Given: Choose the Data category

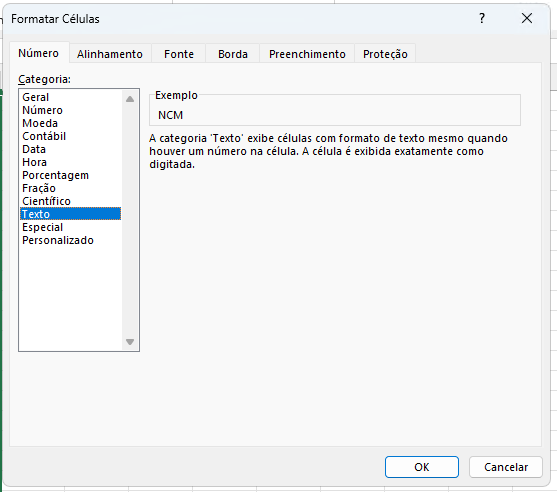Looking at the screenshot, I should coord(70,149).
